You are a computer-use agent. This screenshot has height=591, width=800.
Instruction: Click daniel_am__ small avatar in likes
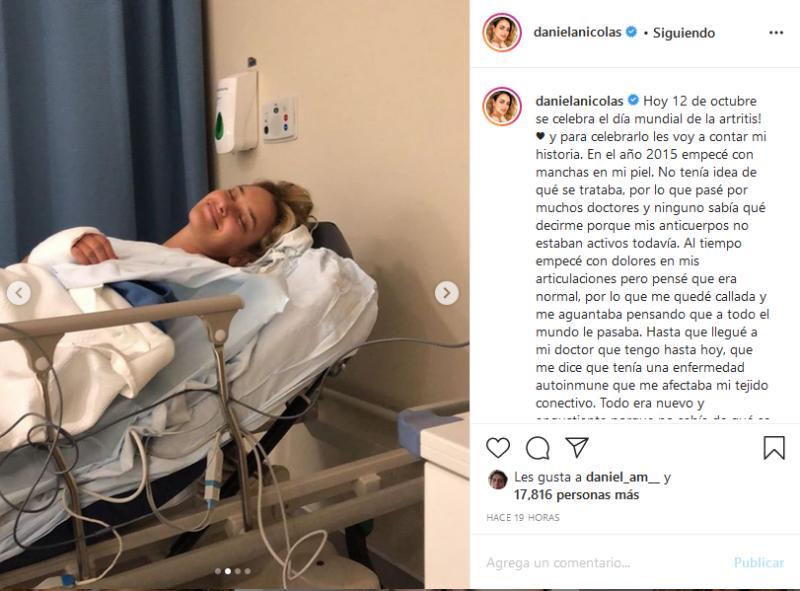coord(497,480)
